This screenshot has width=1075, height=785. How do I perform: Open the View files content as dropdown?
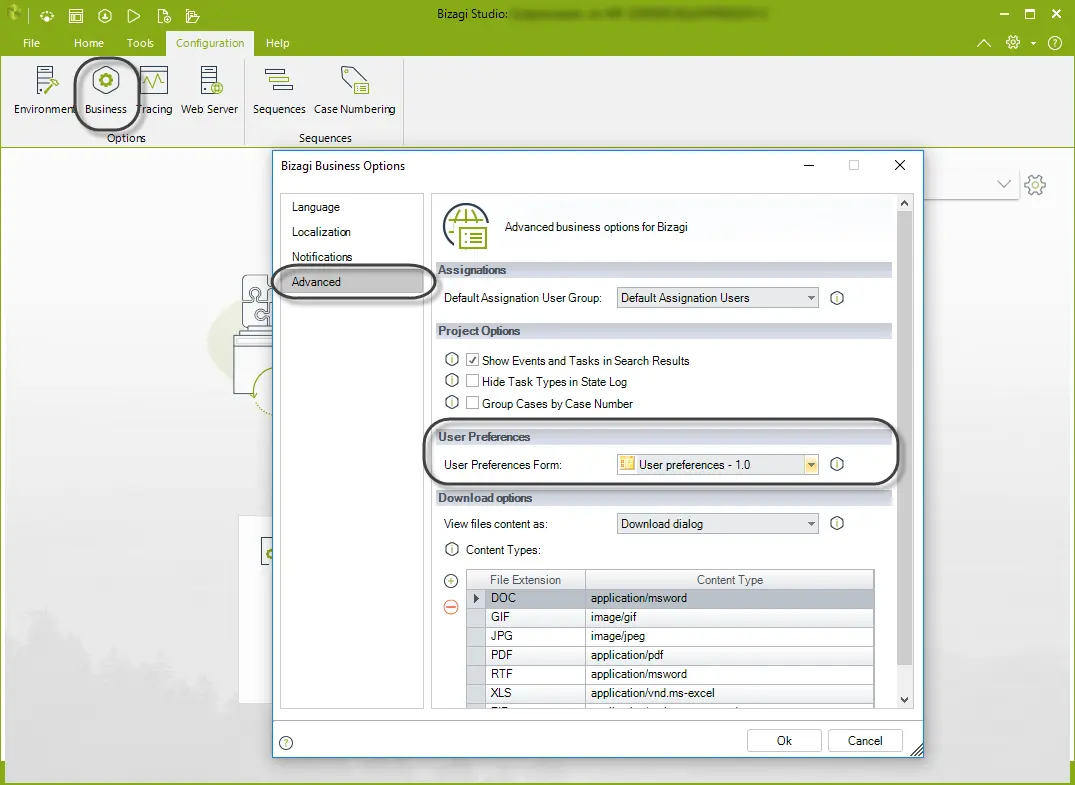718,524
